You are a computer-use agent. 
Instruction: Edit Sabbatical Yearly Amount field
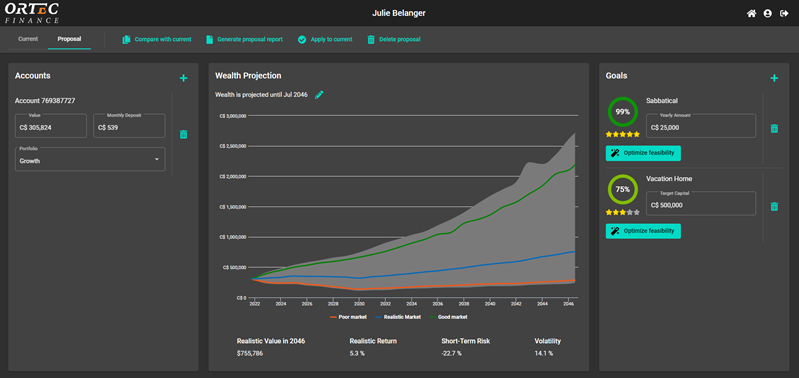click(701, 126)
